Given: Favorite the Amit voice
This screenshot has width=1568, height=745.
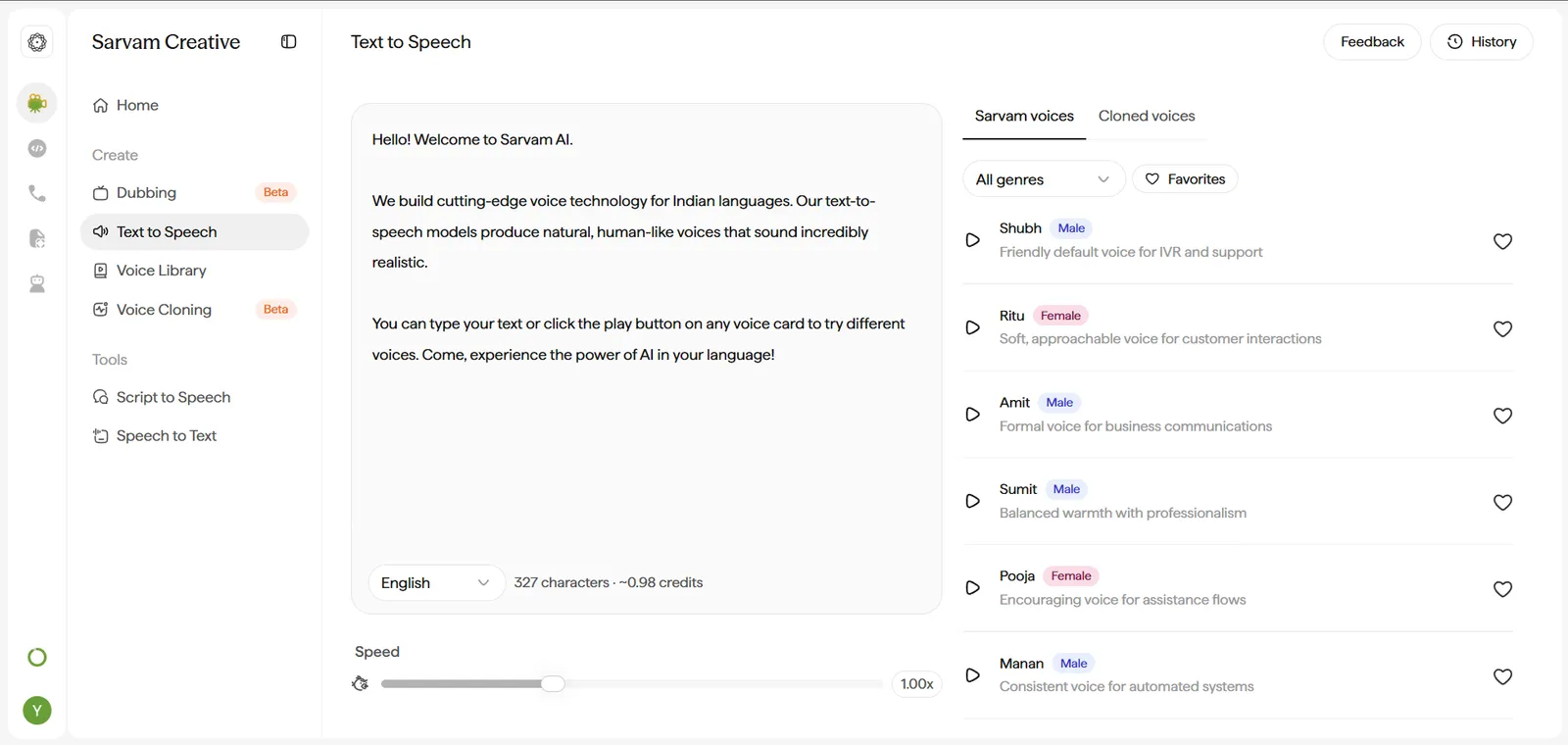Looking at the screenshot, I should [1502, 416].
